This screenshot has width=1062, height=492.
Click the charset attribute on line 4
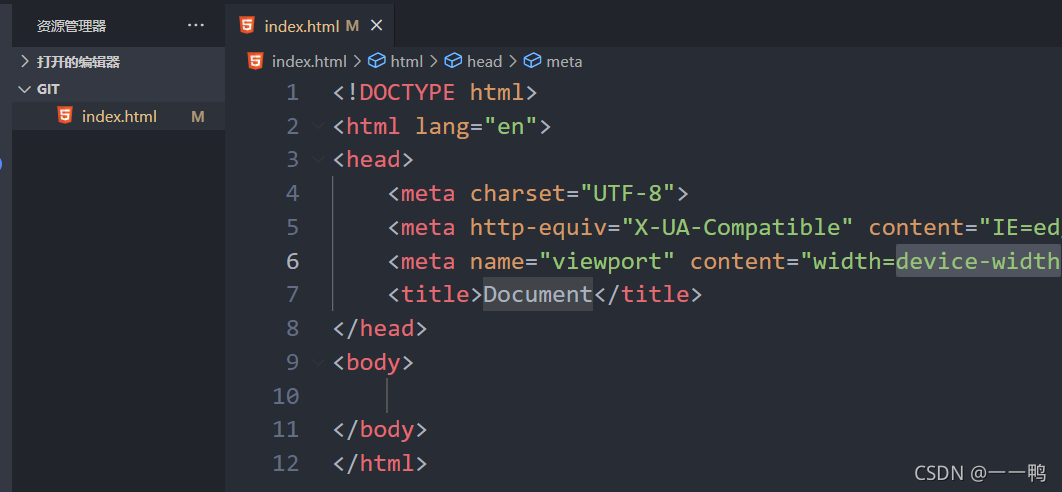coord(517,194)
